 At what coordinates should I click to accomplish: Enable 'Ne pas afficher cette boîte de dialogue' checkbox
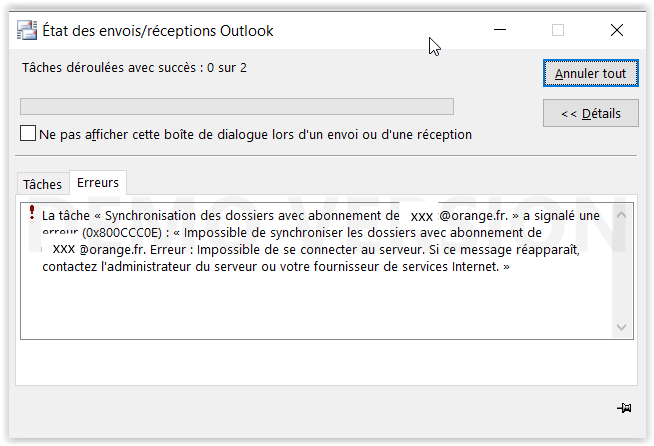28,134
